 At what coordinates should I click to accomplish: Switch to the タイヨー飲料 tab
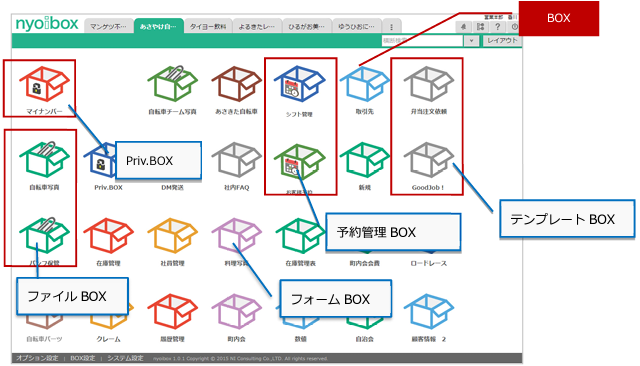(x=208, y=27)
